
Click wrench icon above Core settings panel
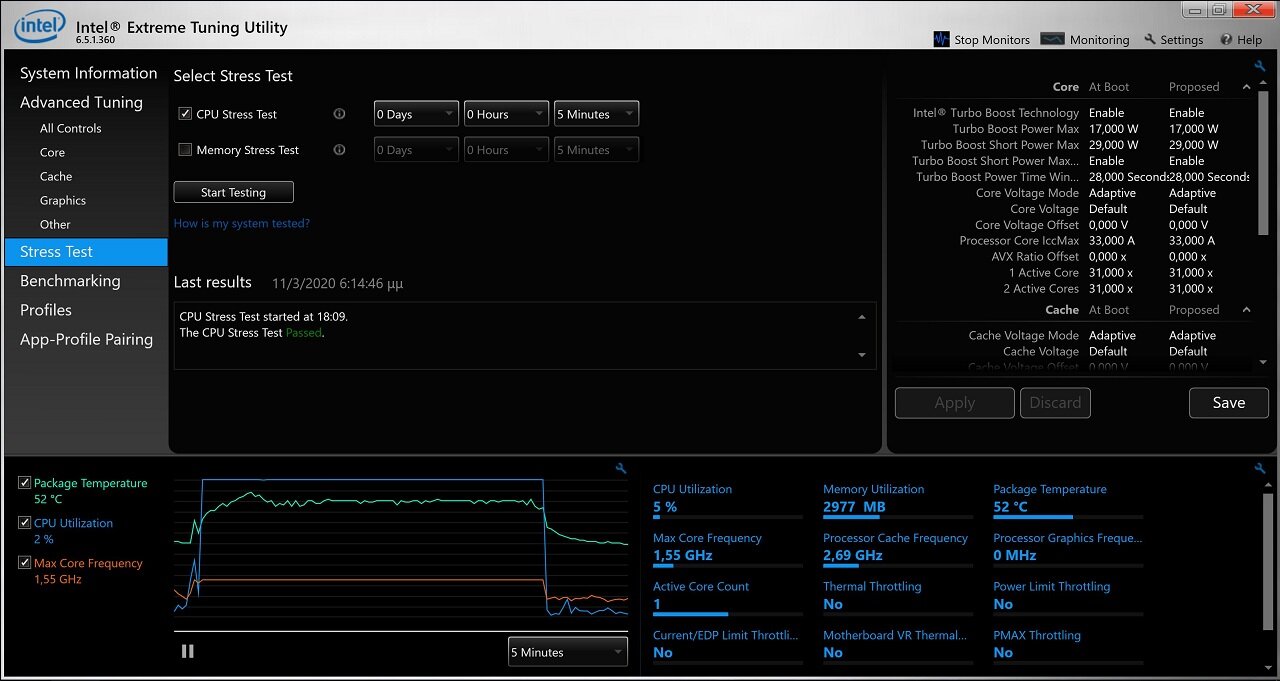1260,66
